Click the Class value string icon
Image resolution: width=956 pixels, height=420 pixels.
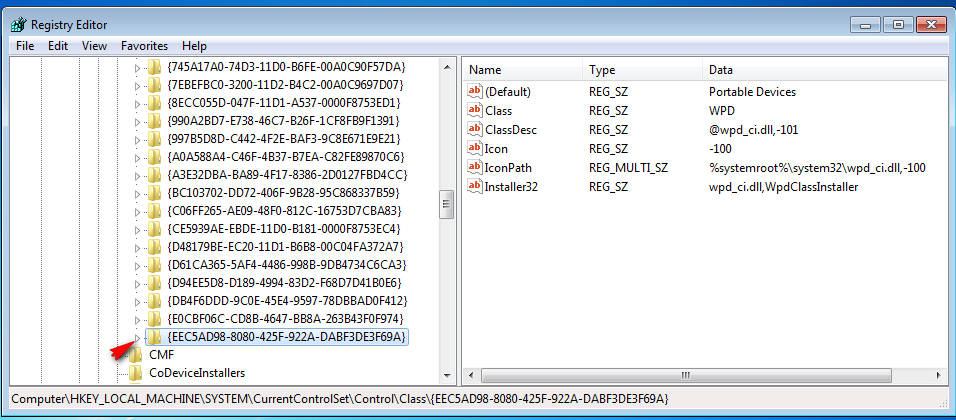coord(475,111)
